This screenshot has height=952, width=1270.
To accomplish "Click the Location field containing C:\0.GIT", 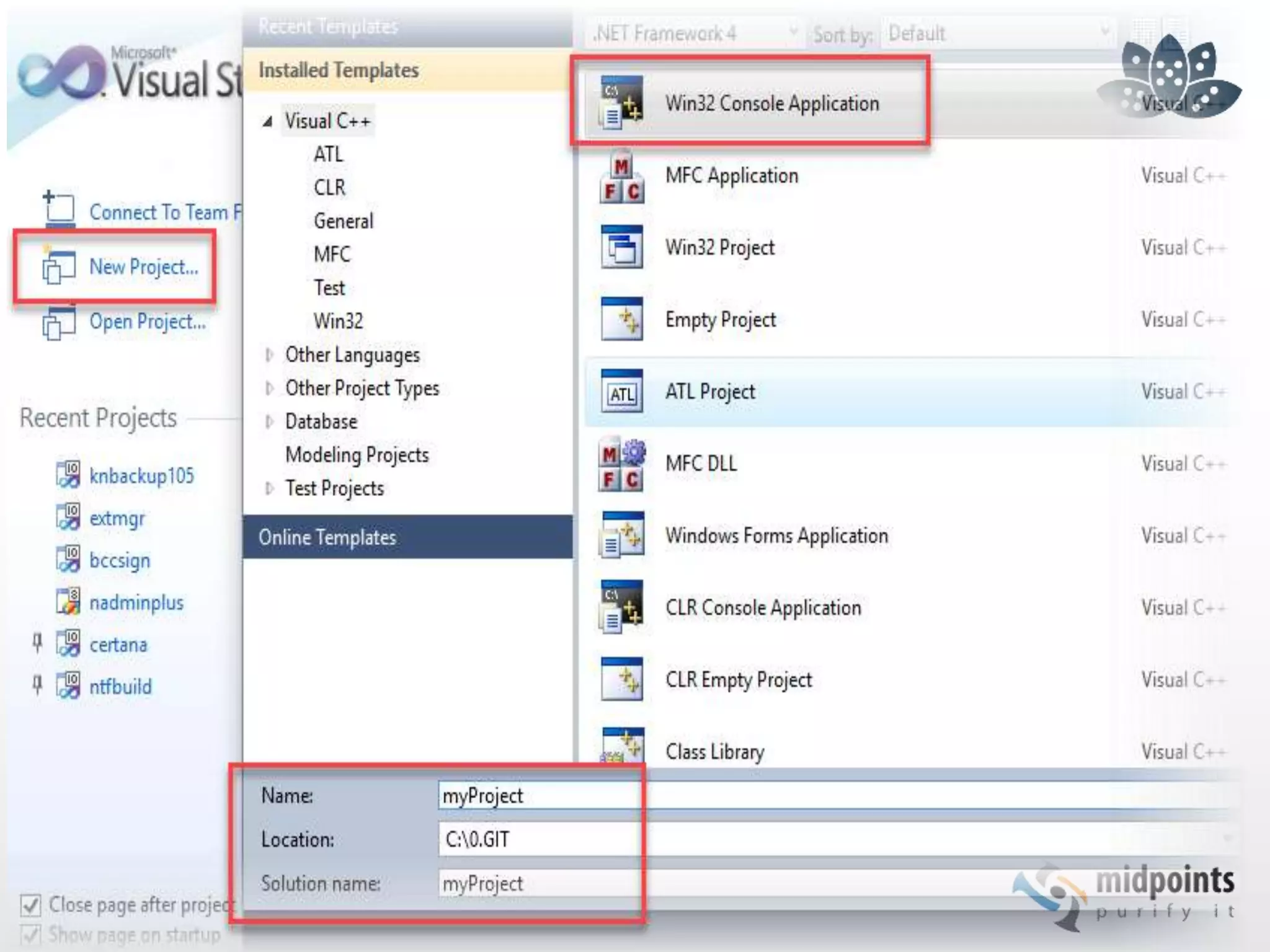I will coord(831,839).
